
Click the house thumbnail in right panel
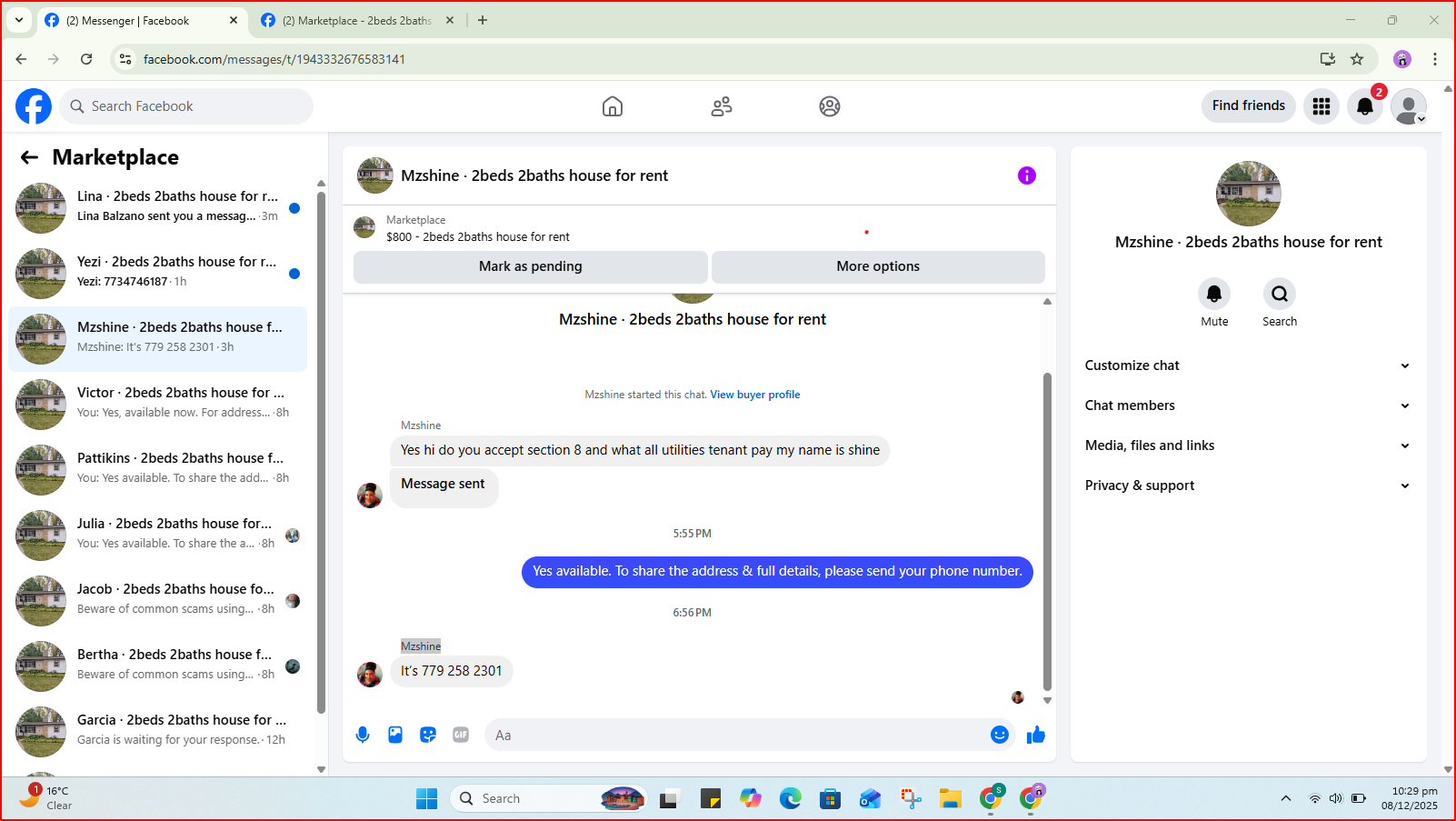coord(1249,194)
